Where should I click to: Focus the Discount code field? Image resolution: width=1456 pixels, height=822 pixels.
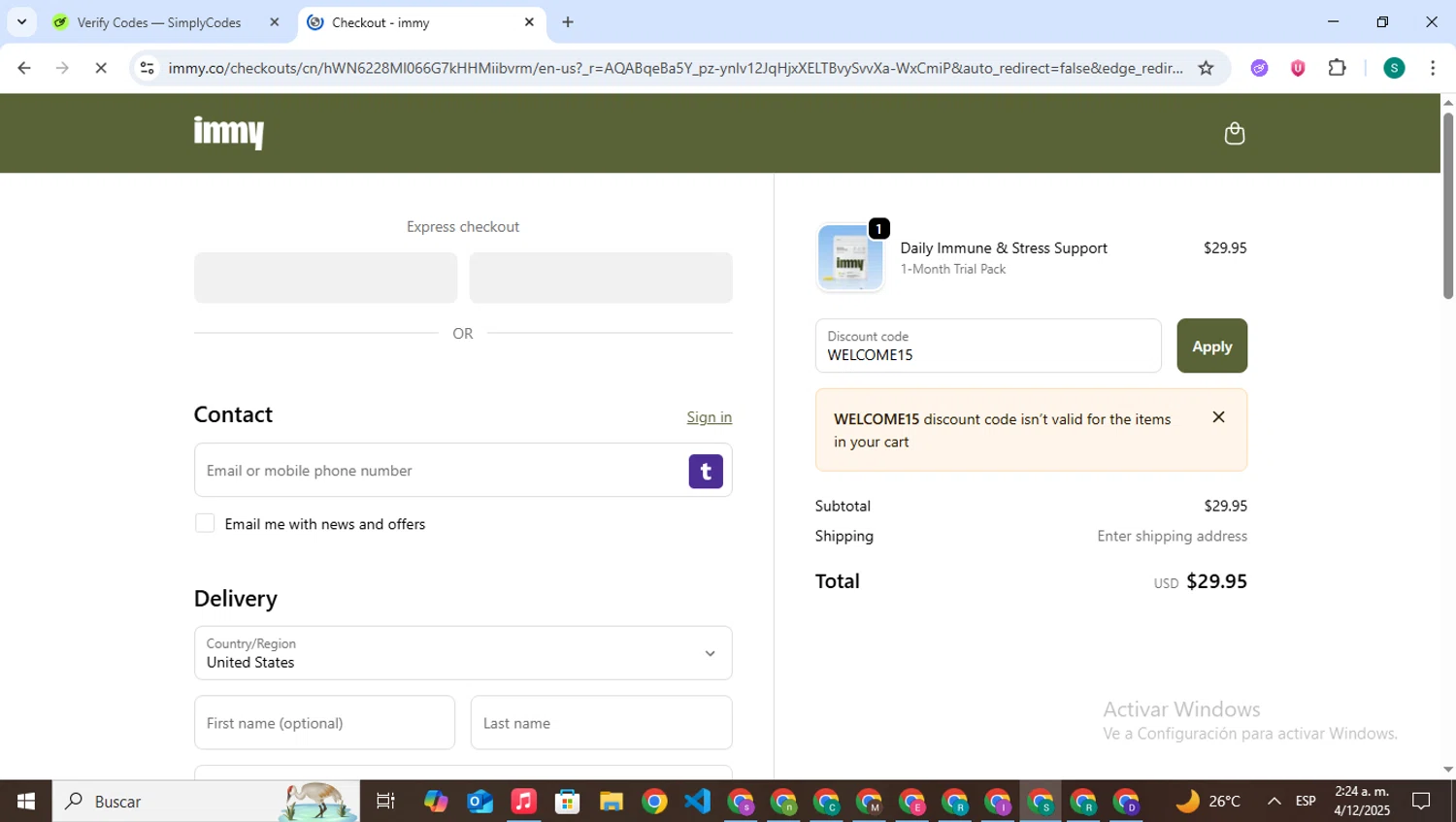coord(988,345)
